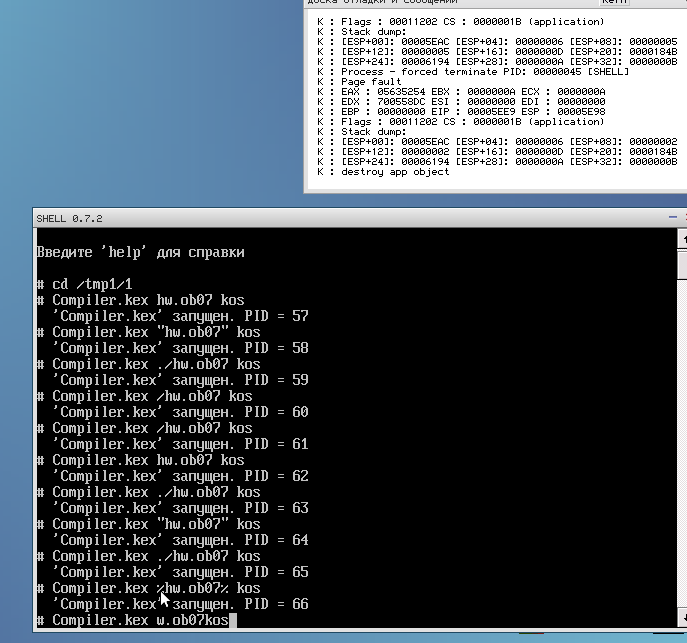Click the shell scrollbar up arrow
This screenshot has width=687, height=643.
coord(681,239)
